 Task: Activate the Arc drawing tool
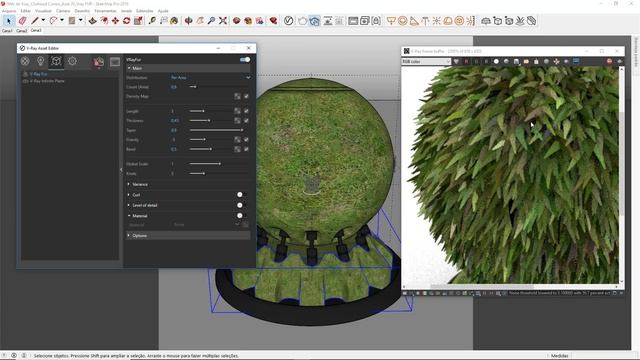tap(53, 20)
